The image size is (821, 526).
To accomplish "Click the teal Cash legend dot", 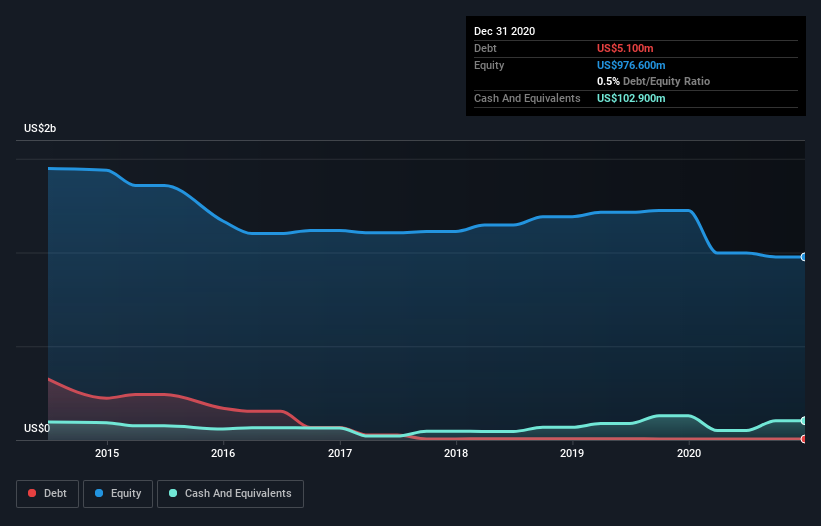I will tap(173, 493).
